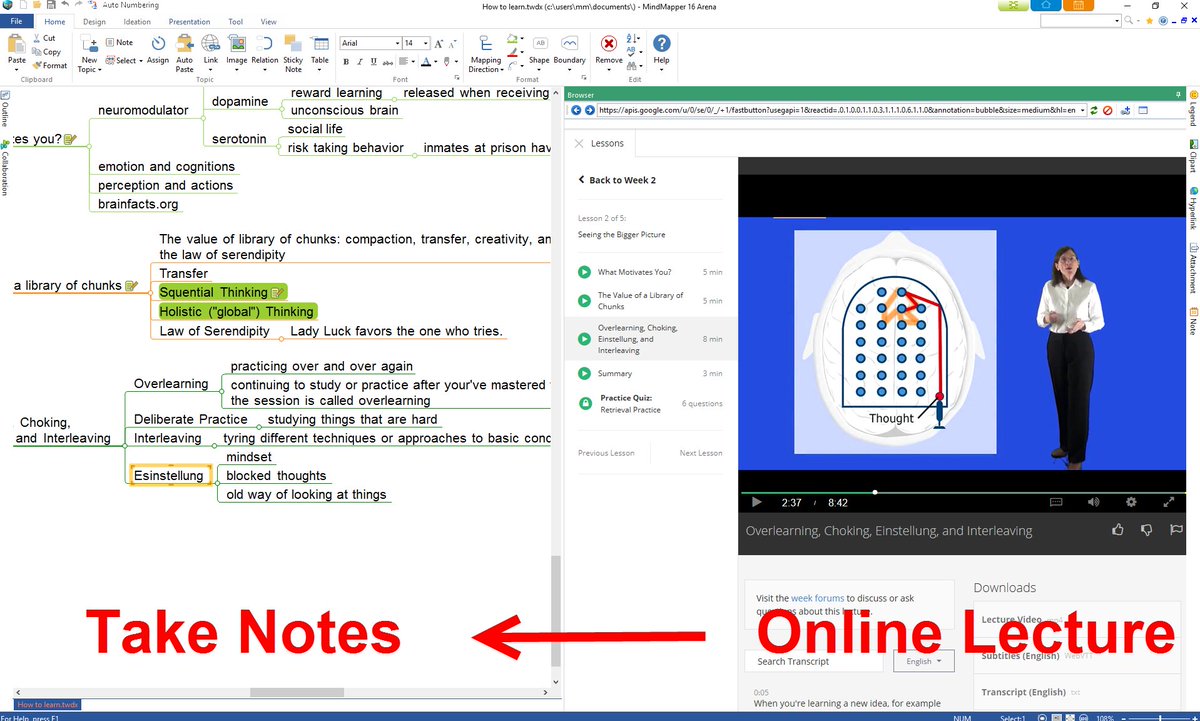Viewport: 1200px width, 721px height.
Task: Click the Shape tool
Action: [540, 51]
